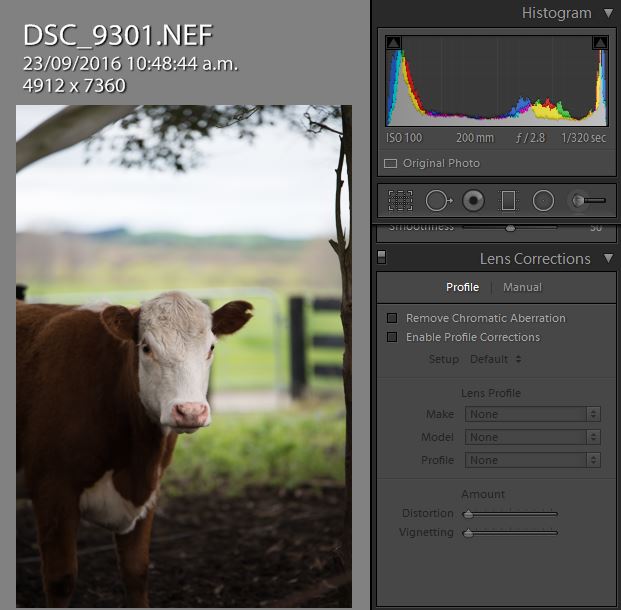Click the Amount section label
Screen dimensions: 621x610
point(483,494)
